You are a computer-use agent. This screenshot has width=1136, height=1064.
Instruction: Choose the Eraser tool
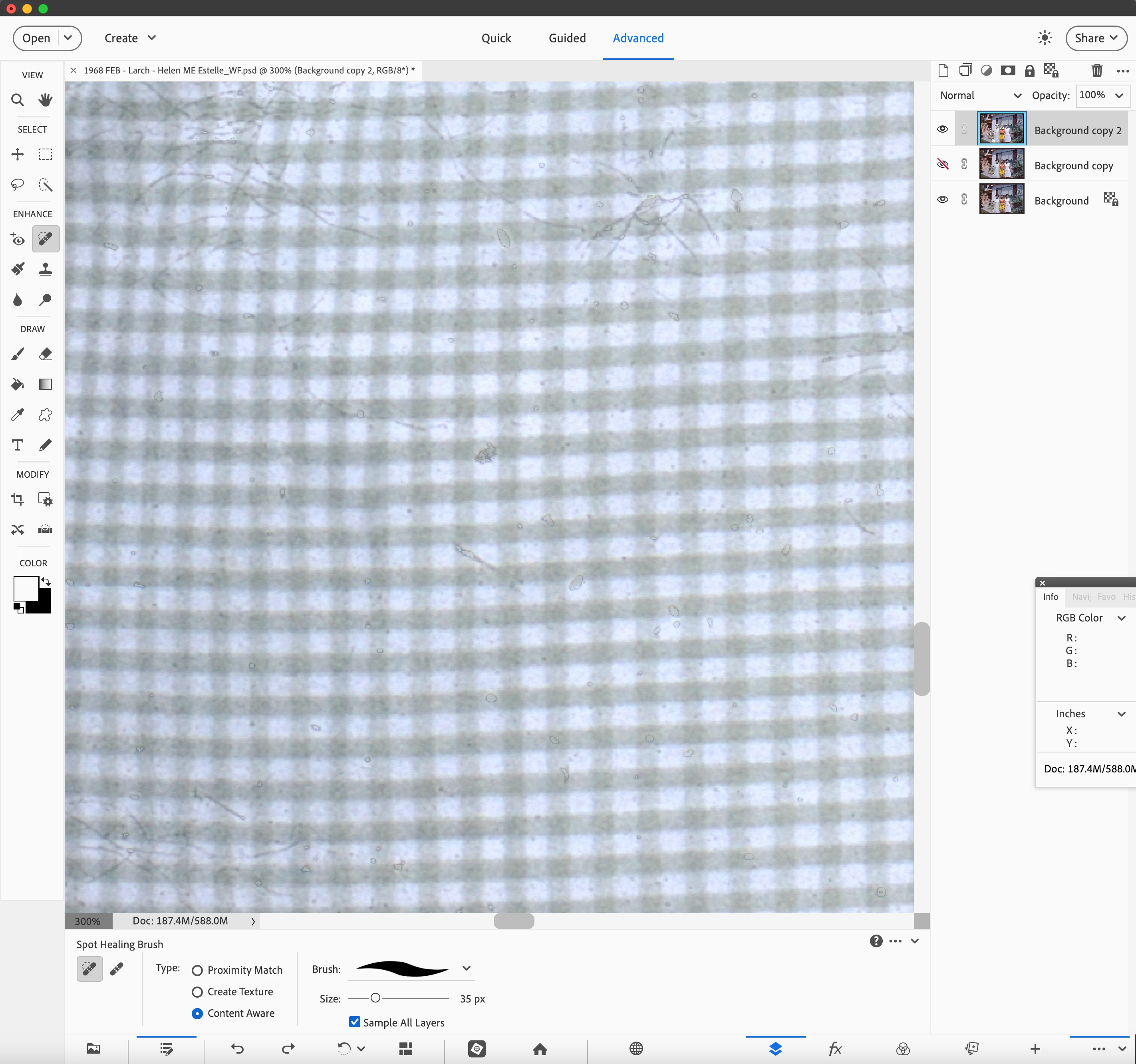[45, 354]
